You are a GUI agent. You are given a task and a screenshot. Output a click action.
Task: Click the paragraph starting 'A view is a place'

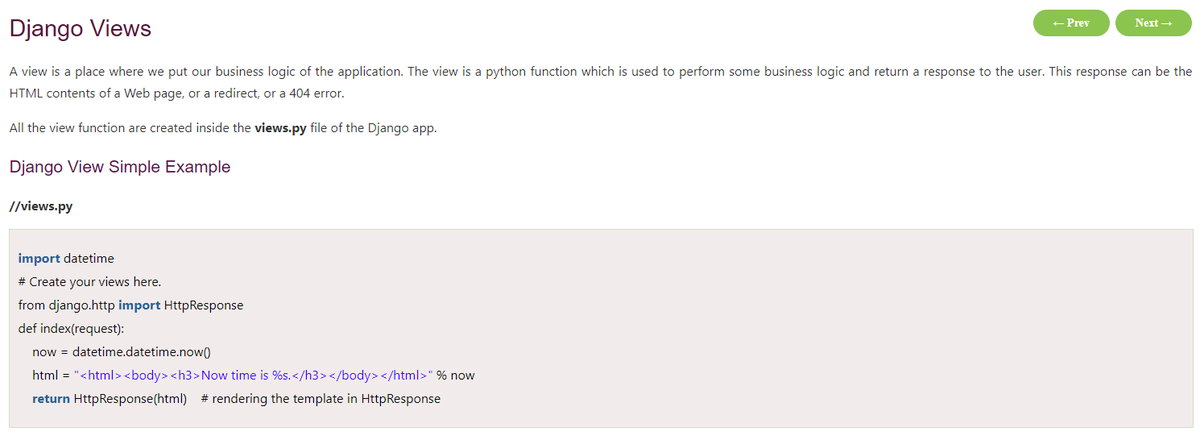pos(600,82)
